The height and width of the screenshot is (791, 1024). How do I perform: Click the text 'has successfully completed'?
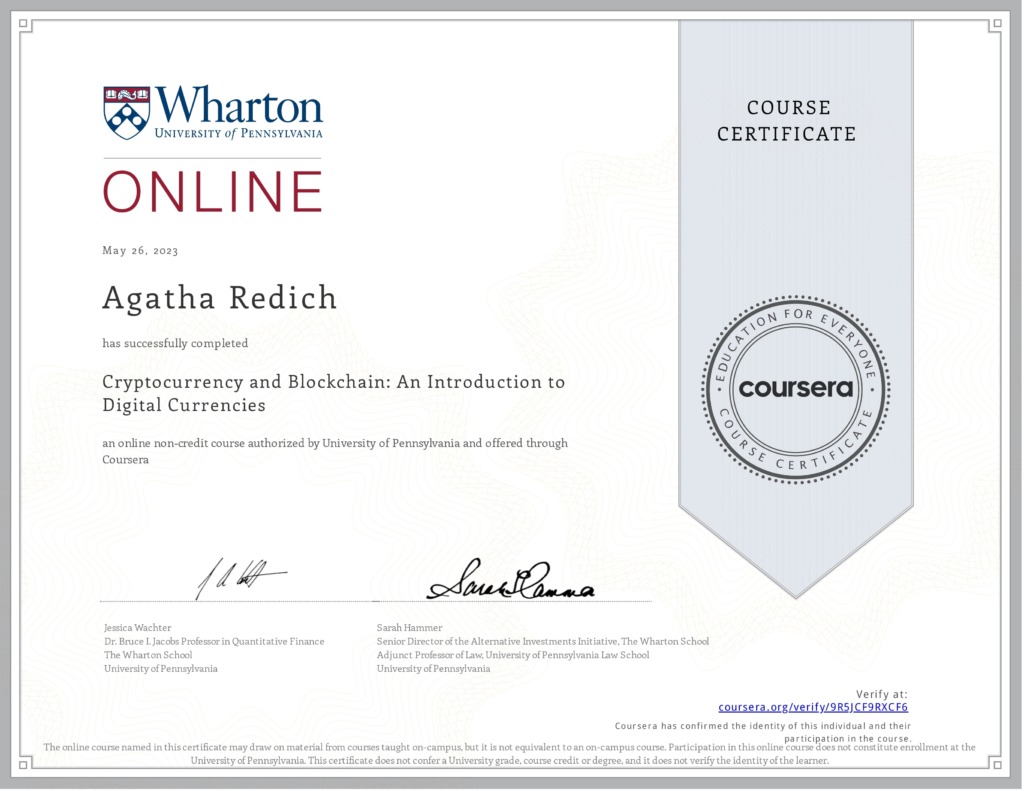click(x=175, y=344)
